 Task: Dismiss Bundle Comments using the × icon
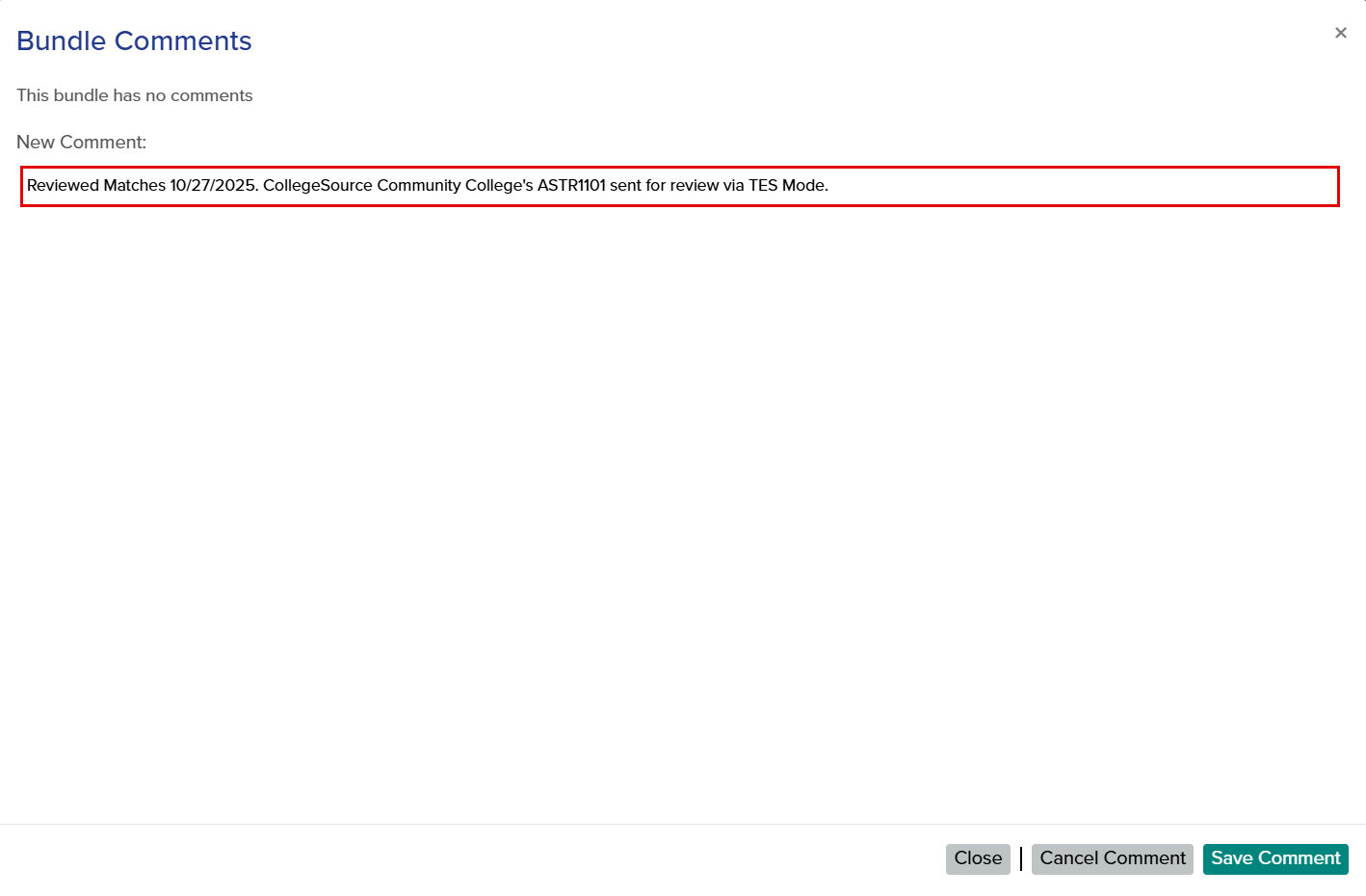tap(1340, 32)
